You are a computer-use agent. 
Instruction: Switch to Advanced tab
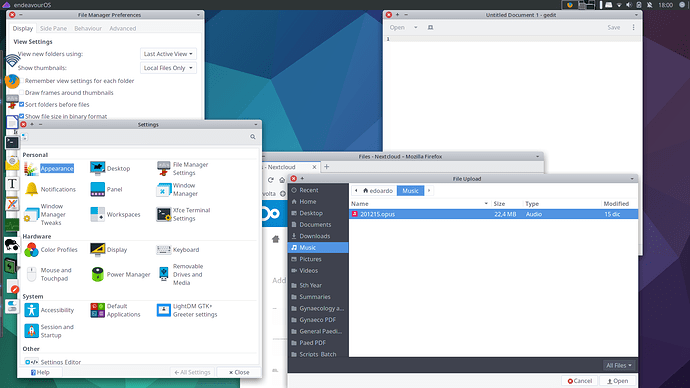122,28
